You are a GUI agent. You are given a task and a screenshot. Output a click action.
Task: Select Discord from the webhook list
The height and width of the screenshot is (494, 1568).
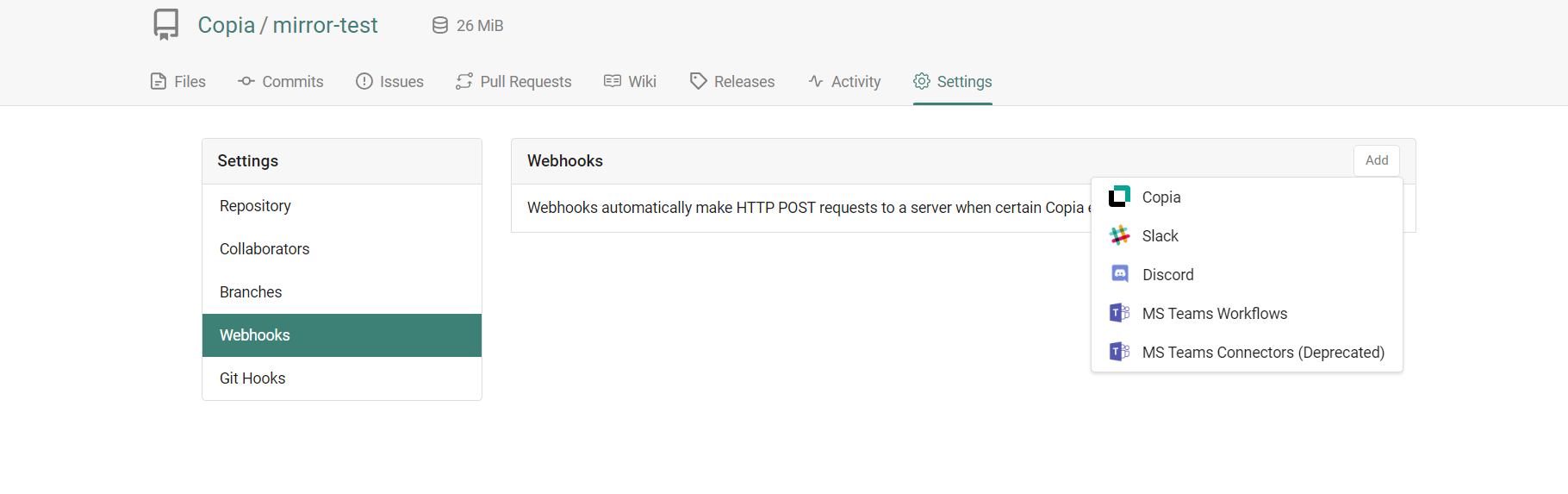1167,275
